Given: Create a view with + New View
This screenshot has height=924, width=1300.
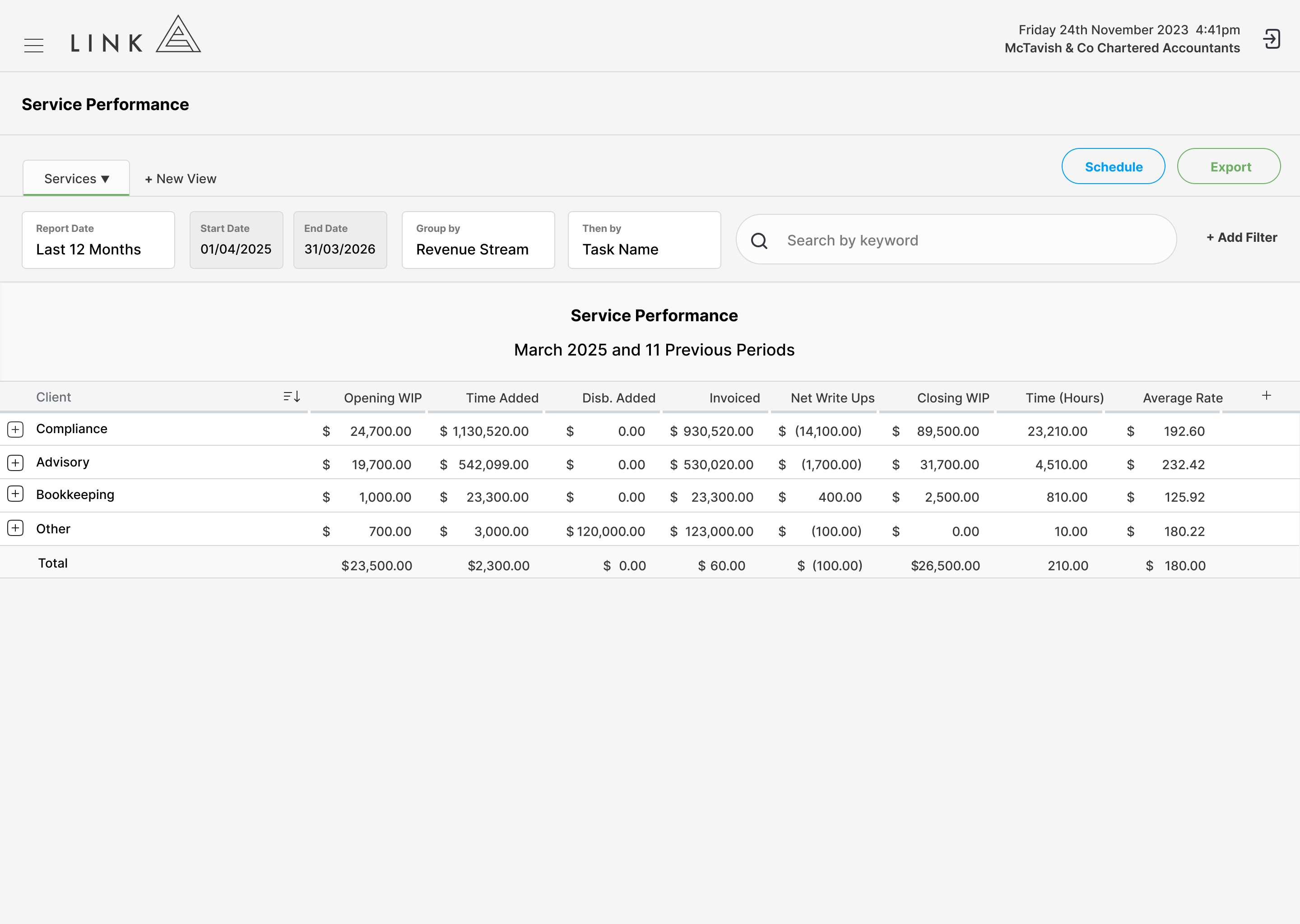Looking at the screenshot, I should [181, 179].
